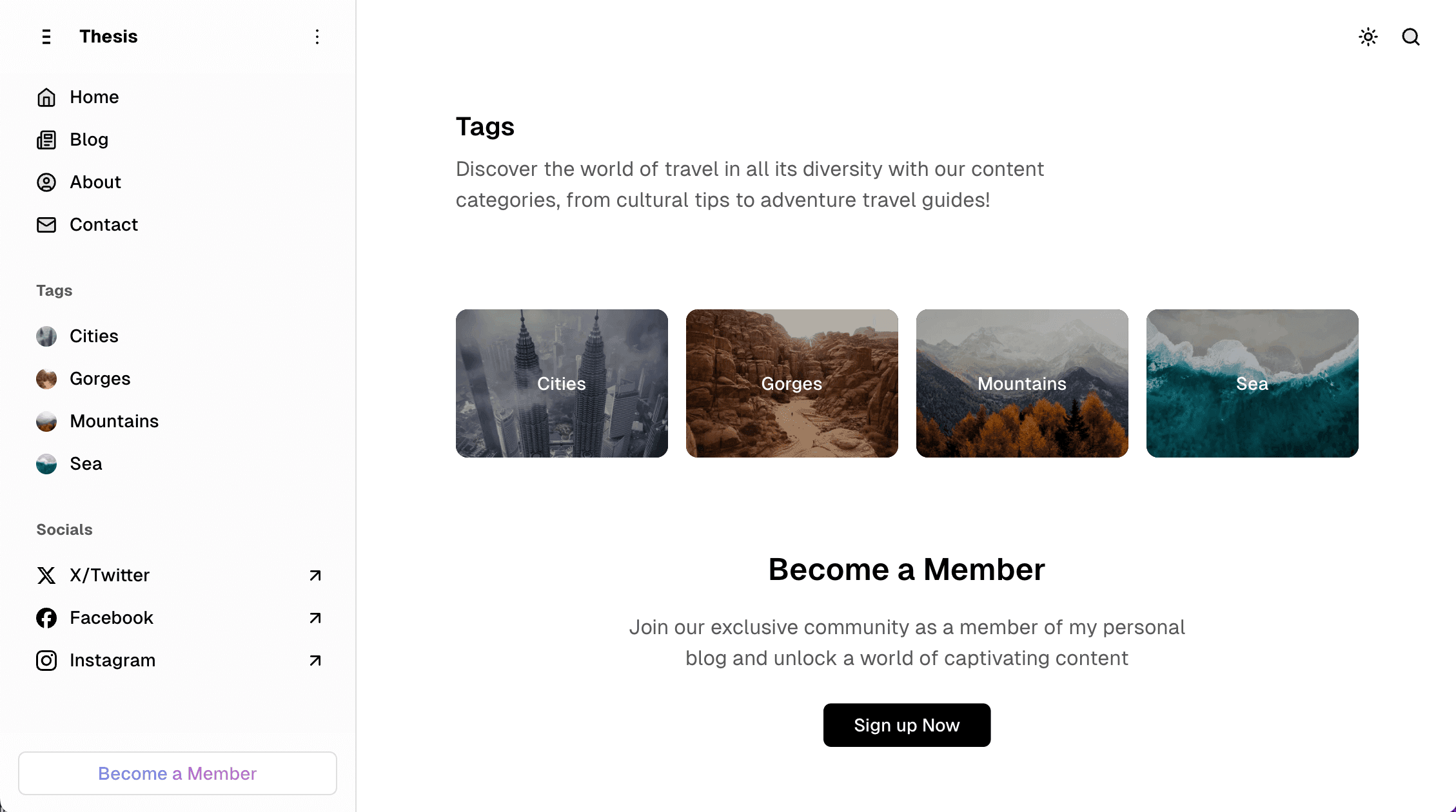Open the sidebar hamburger menu
This screenshot has height=812, width=1456.
46,37
